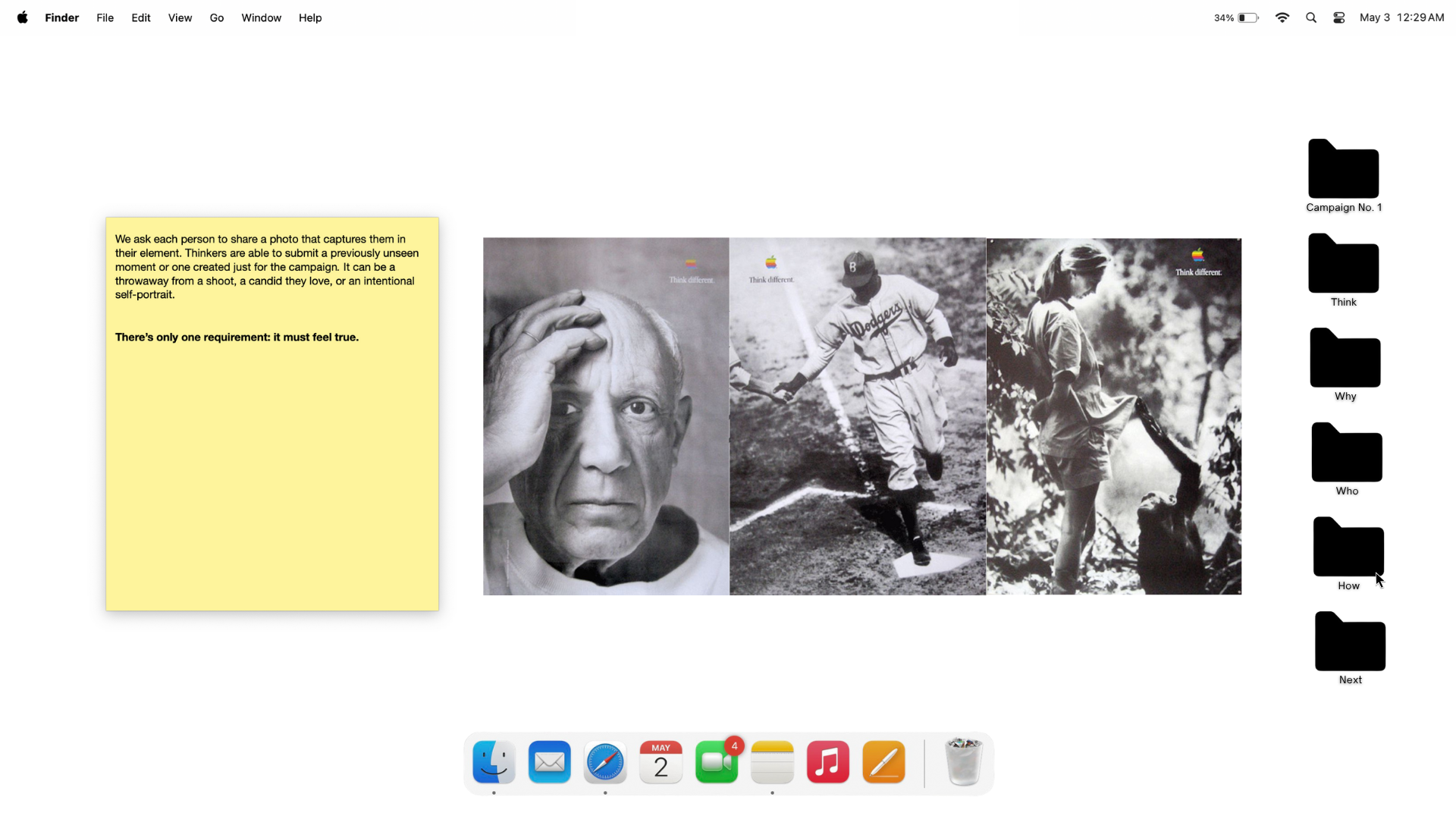This screenshot has width=1456, height=819.
Task: Open the Notes app in the Dock
Action: tap(772, 762)
